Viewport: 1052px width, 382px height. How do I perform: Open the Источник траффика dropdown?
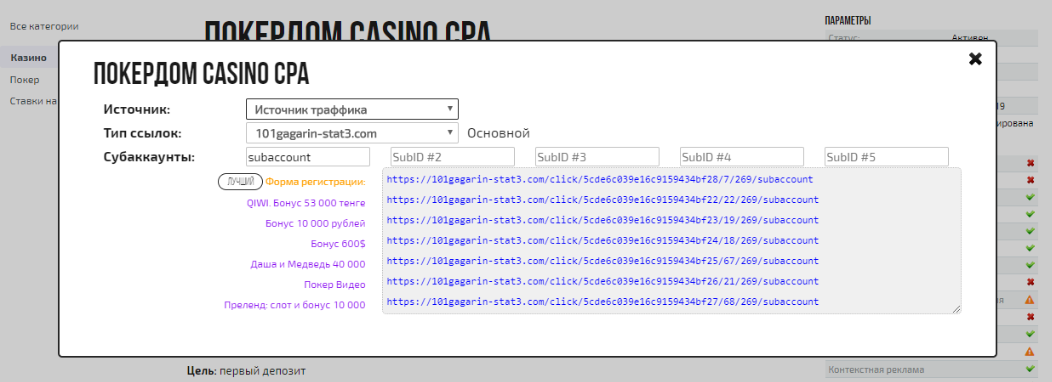tap(352, 109)
